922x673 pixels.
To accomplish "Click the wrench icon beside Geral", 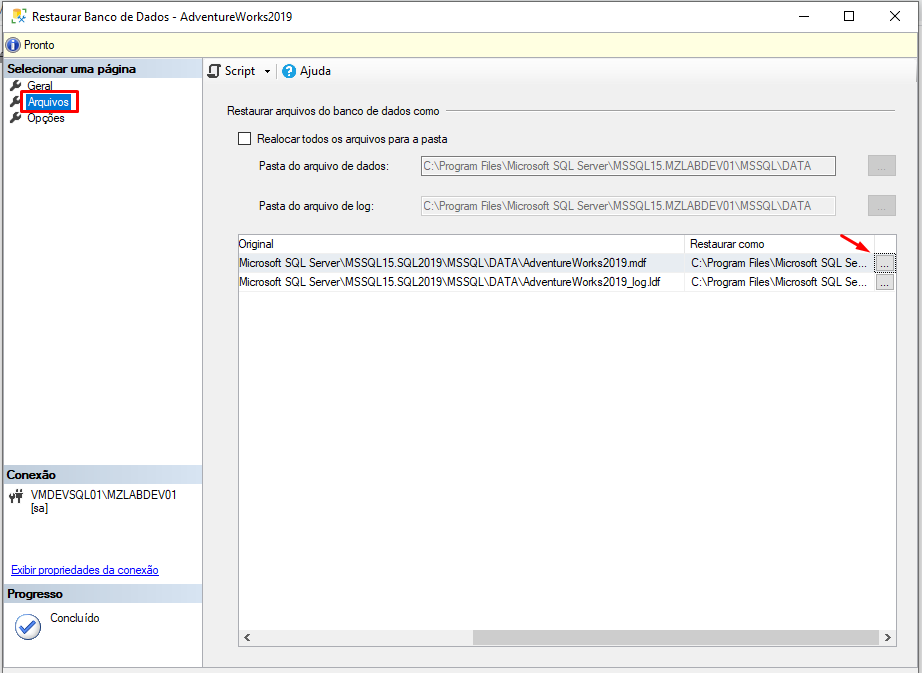I will point(16,86).
